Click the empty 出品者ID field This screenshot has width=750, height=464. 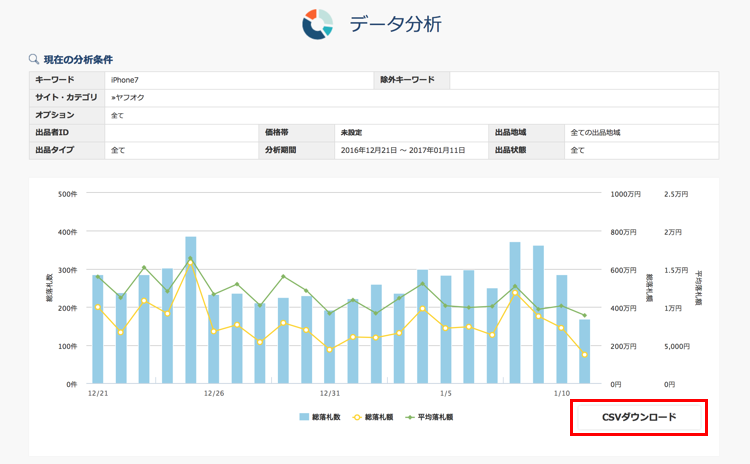point(180,133)
